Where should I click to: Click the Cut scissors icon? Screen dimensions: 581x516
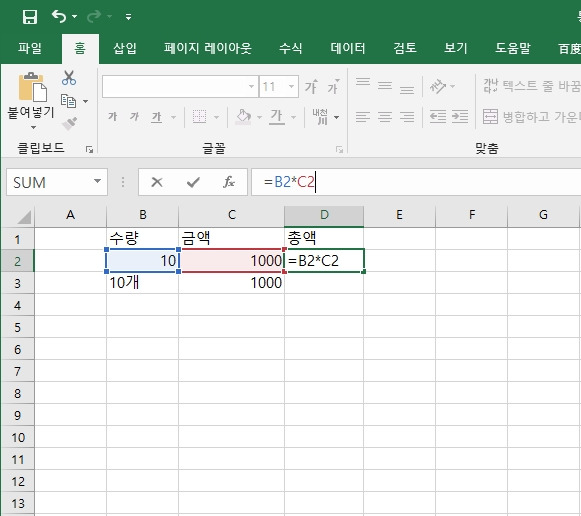click(x=69, y=78)
